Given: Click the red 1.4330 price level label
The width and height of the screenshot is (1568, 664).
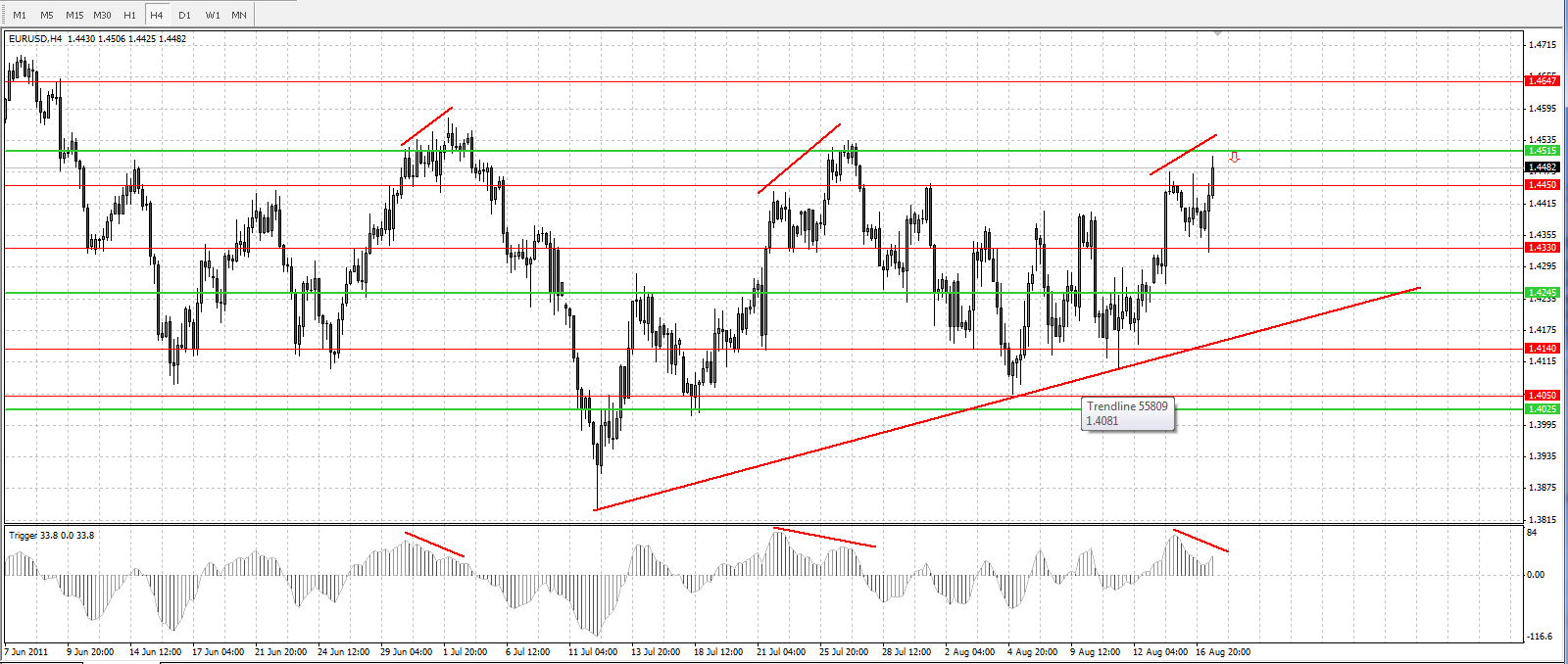Looking at the screenshot, I should pyautogui.click(x=1543, y=248).
